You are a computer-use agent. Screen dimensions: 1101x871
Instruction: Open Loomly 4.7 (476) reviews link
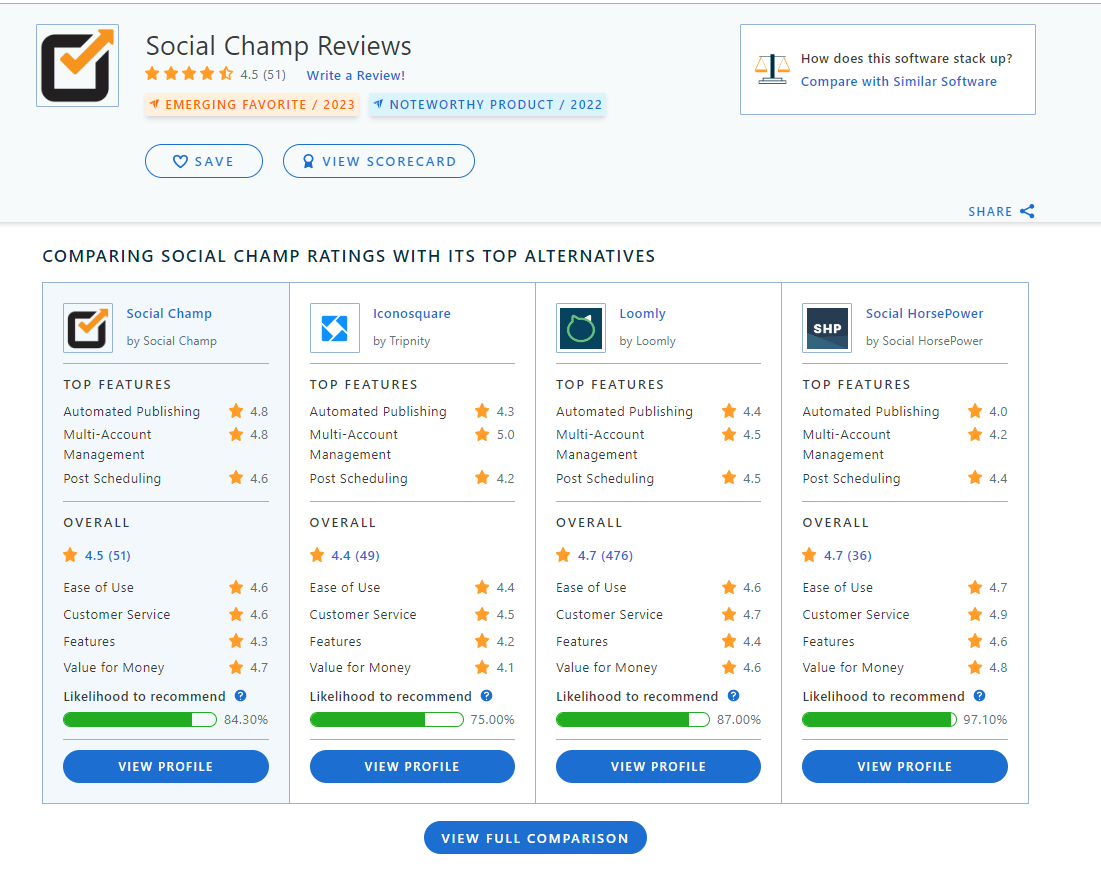point(605,556)
